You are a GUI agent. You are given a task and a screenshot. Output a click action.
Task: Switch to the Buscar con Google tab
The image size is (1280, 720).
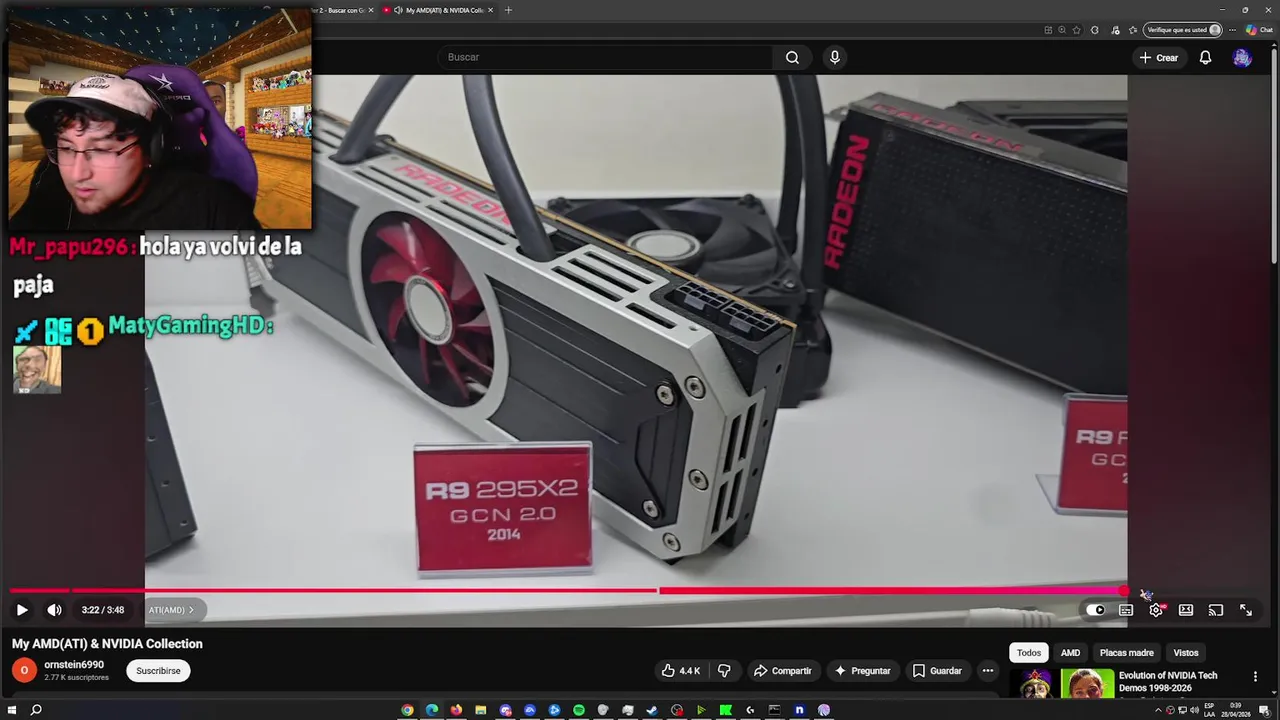tap(340, 10)
